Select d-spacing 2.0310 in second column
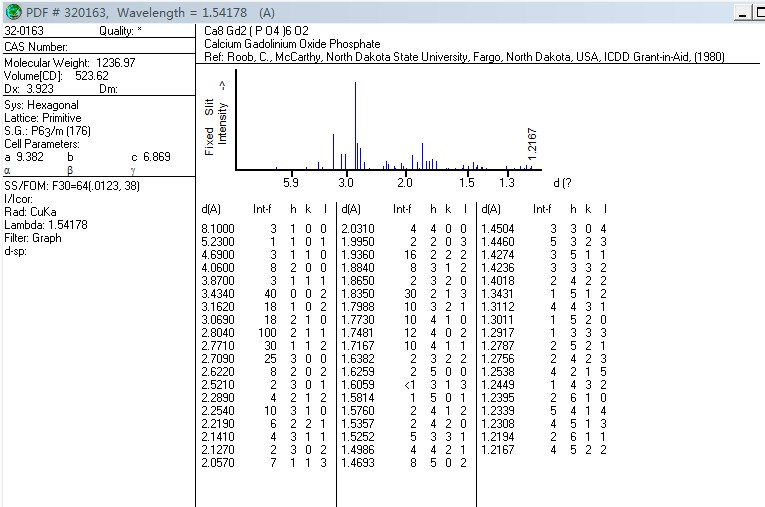Viewport: 765px width, 507px height. click(x=358, y=229)
